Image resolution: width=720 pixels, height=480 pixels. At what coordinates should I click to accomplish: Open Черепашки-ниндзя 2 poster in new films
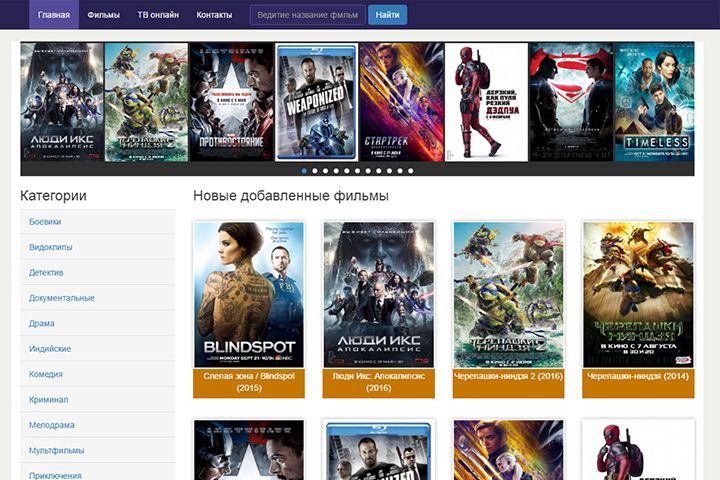(508, 294)
